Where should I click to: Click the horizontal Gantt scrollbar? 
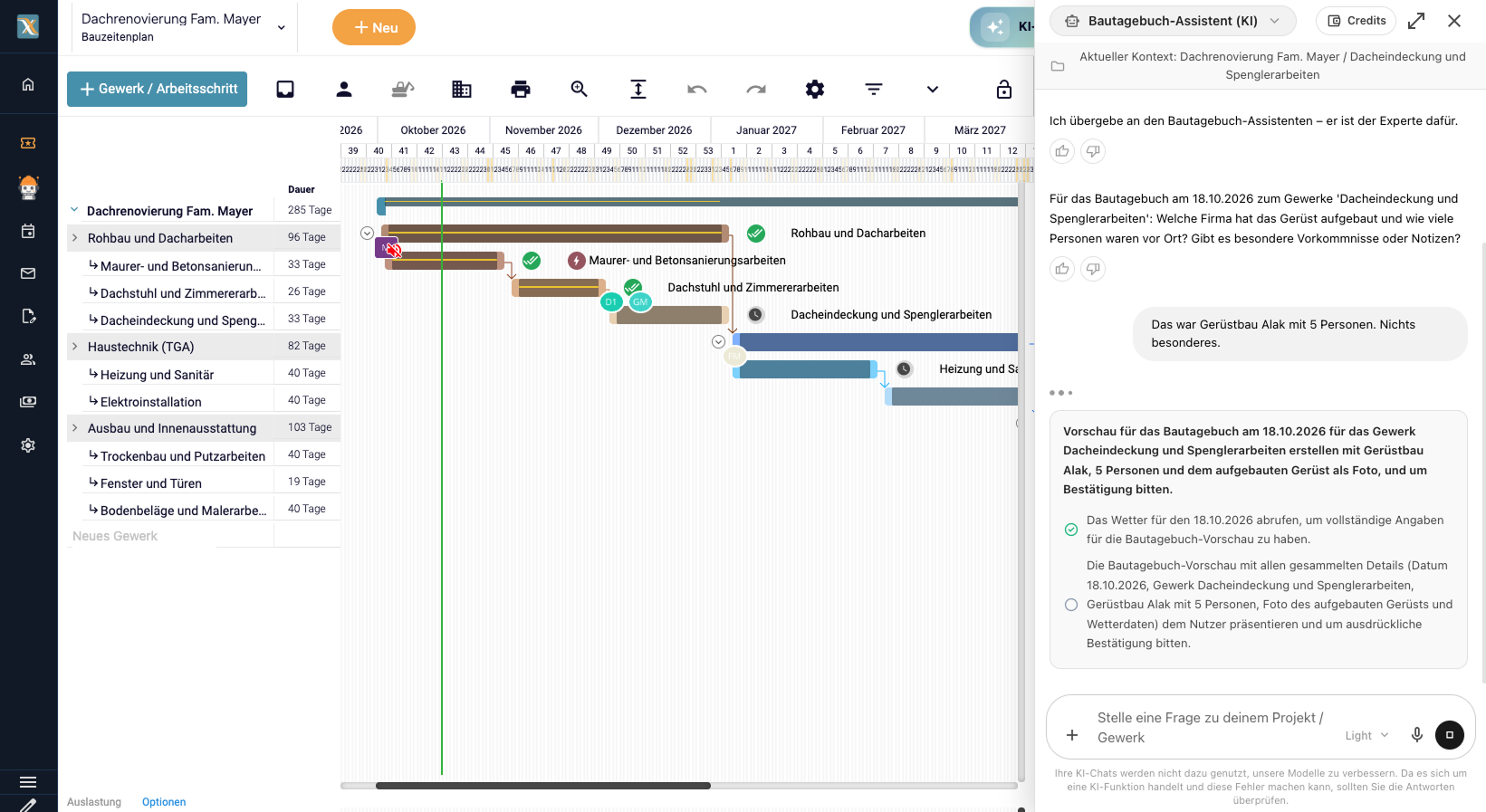click(x=543, y=786)
